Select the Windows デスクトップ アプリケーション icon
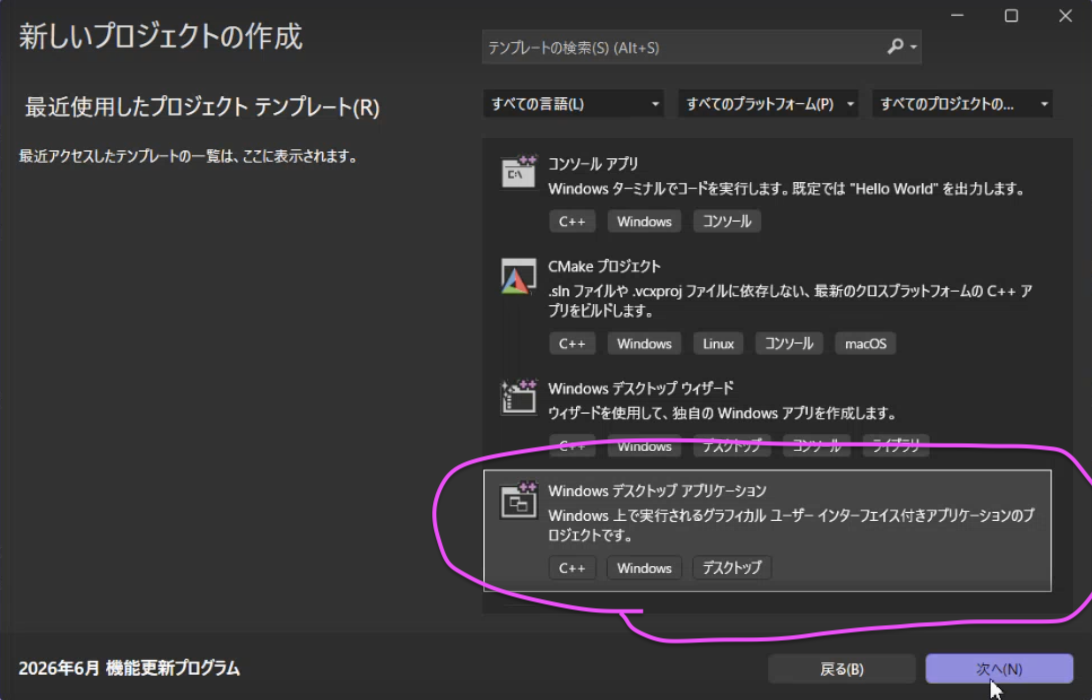The width and height of the screenshot is (1092, 700). click(519, 500)
